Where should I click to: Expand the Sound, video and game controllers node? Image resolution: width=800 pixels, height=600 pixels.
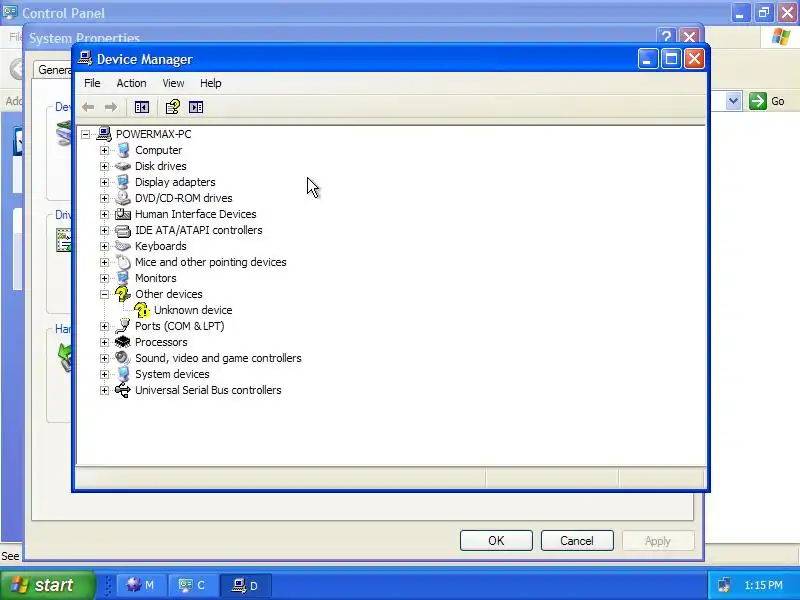click(105, 358)
